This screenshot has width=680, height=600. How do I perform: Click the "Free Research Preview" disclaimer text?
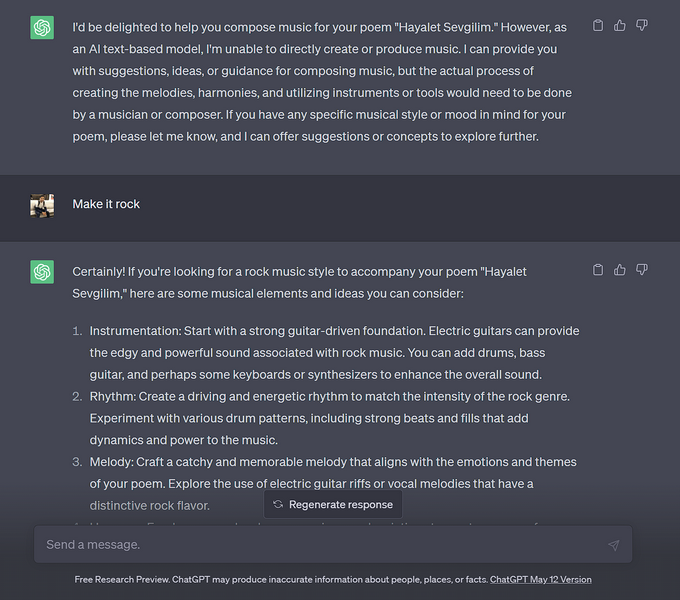click(x=281, y=579)
